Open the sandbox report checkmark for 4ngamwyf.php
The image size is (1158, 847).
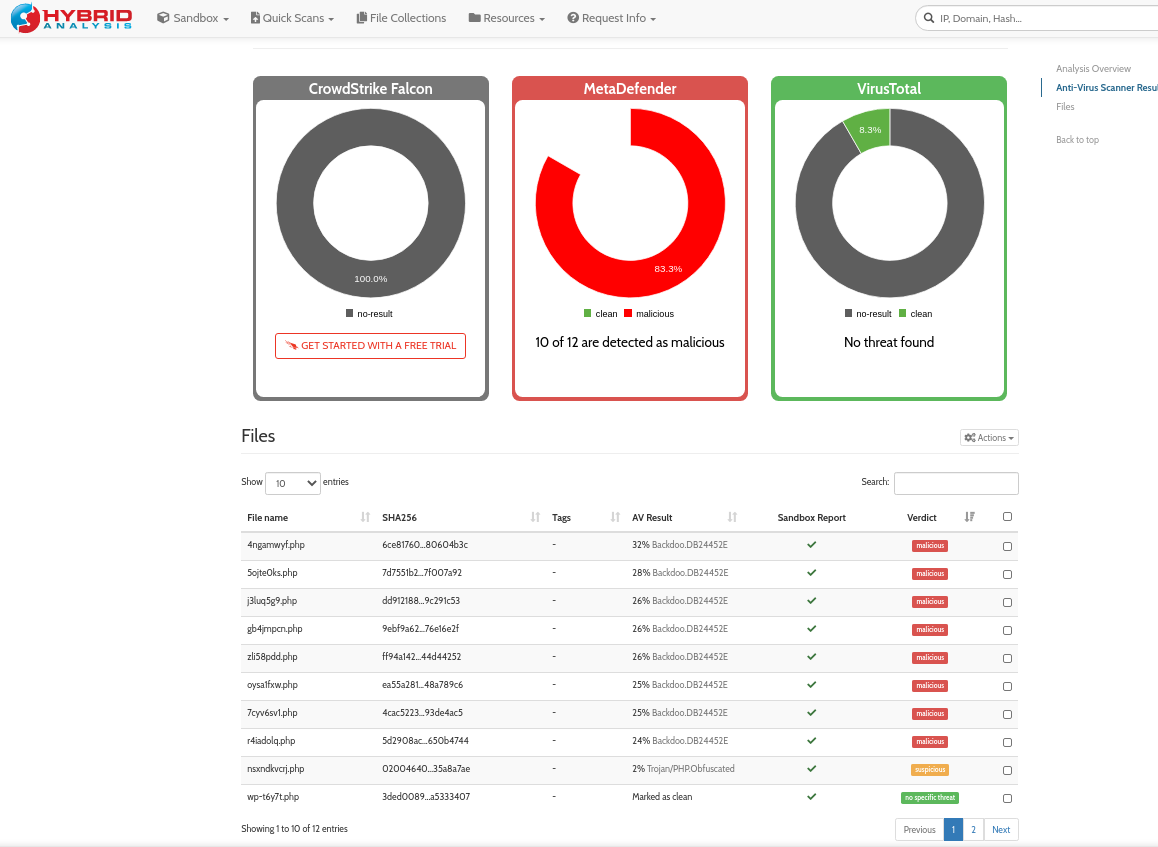click(811, 545)
